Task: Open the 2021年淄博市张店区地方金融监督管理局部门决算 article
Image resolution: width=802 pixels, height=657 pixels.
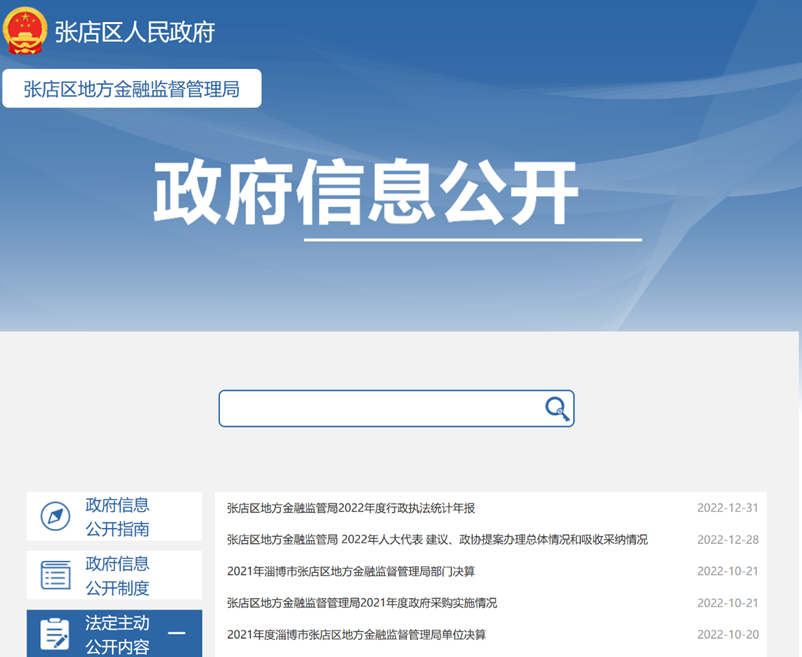Action: (x=350, y=571)
